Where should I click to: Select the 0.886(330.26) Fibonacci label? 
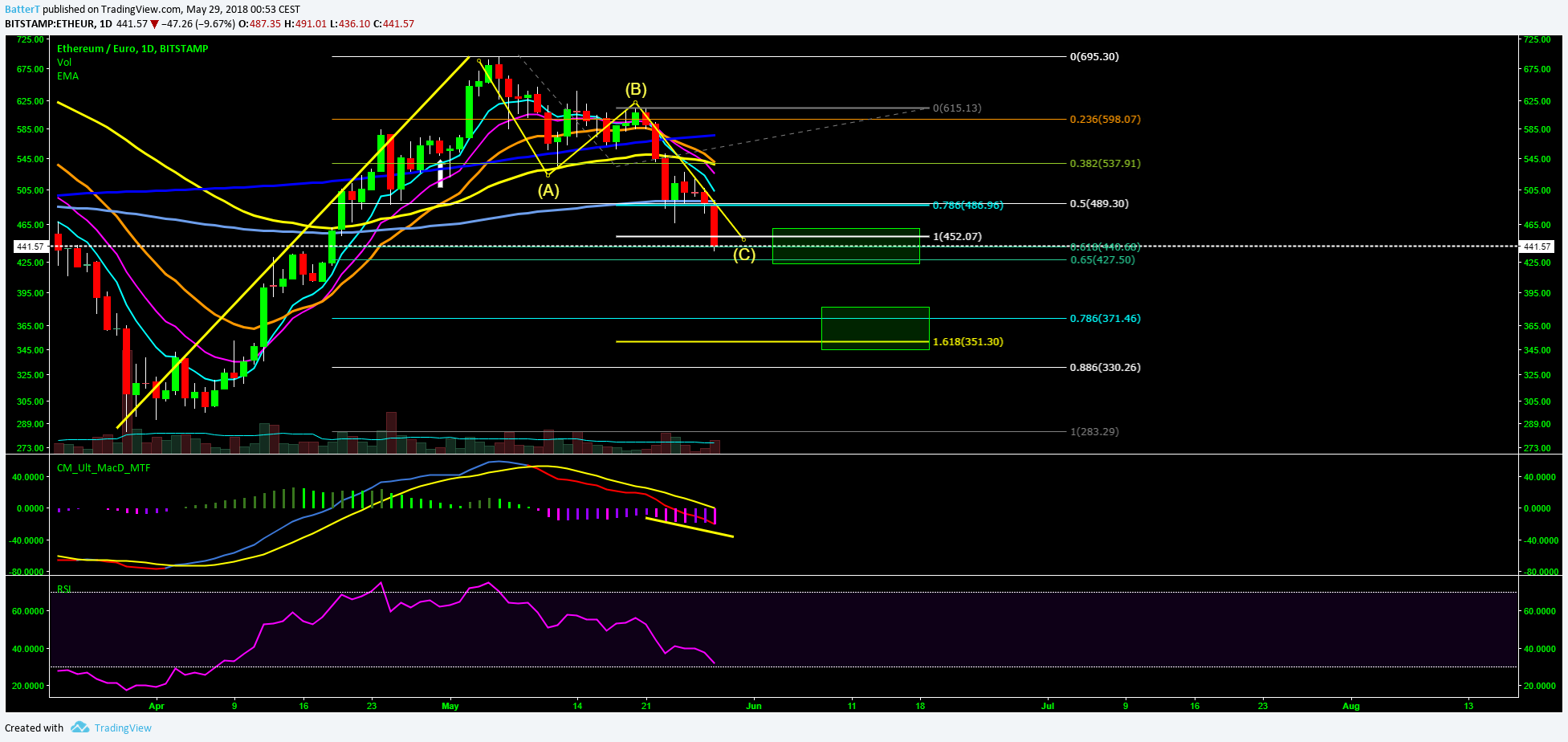point(1106,368)
